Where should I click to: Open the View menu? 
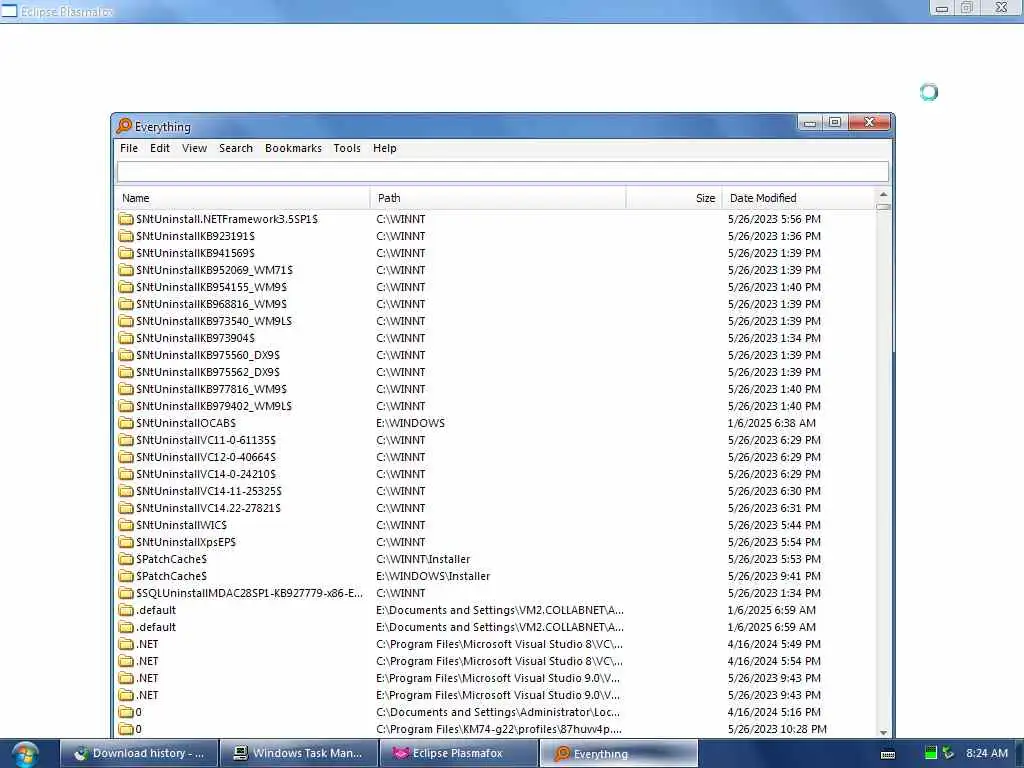click(x=194, y=148)
